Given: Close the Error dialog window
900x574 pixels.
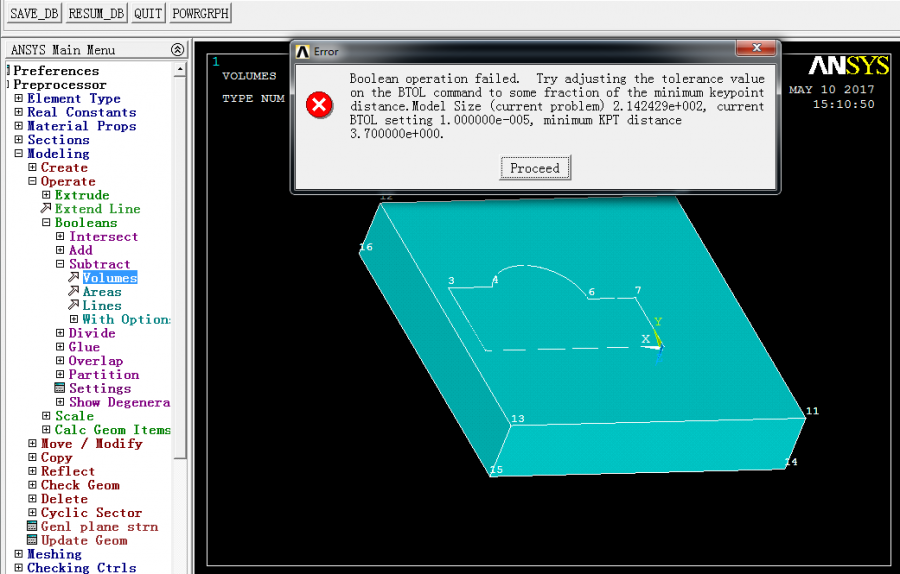Looking at the screenshot, I should [756, 48].
